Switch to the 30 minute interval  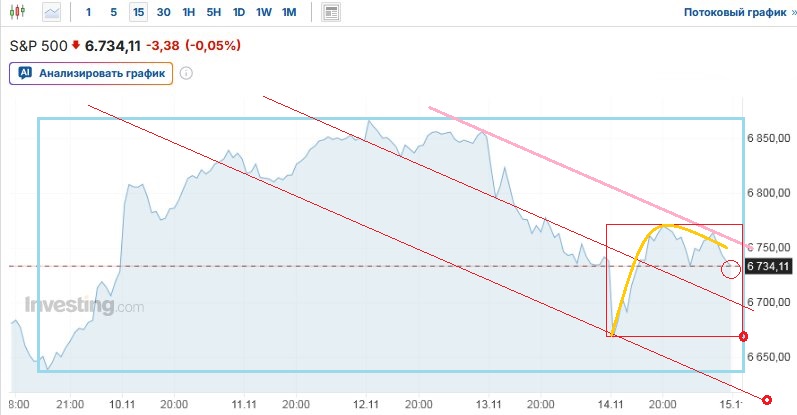click(x=164, y=13)
